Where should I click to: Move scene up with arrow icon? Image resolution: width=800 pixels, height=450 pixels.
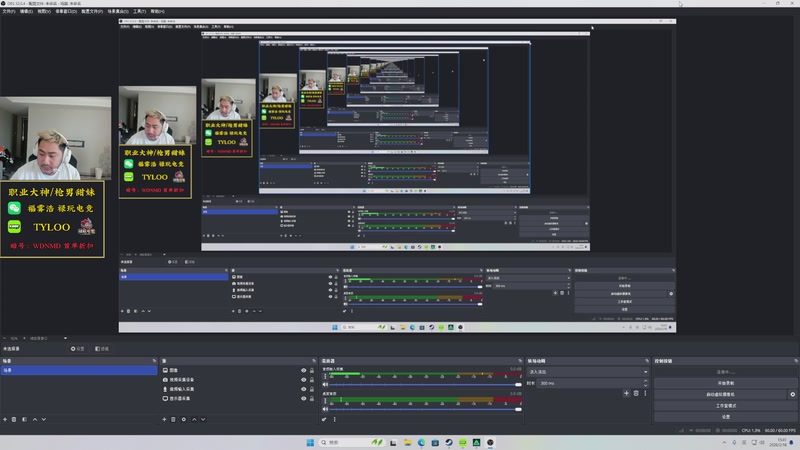tap(35, 419)
